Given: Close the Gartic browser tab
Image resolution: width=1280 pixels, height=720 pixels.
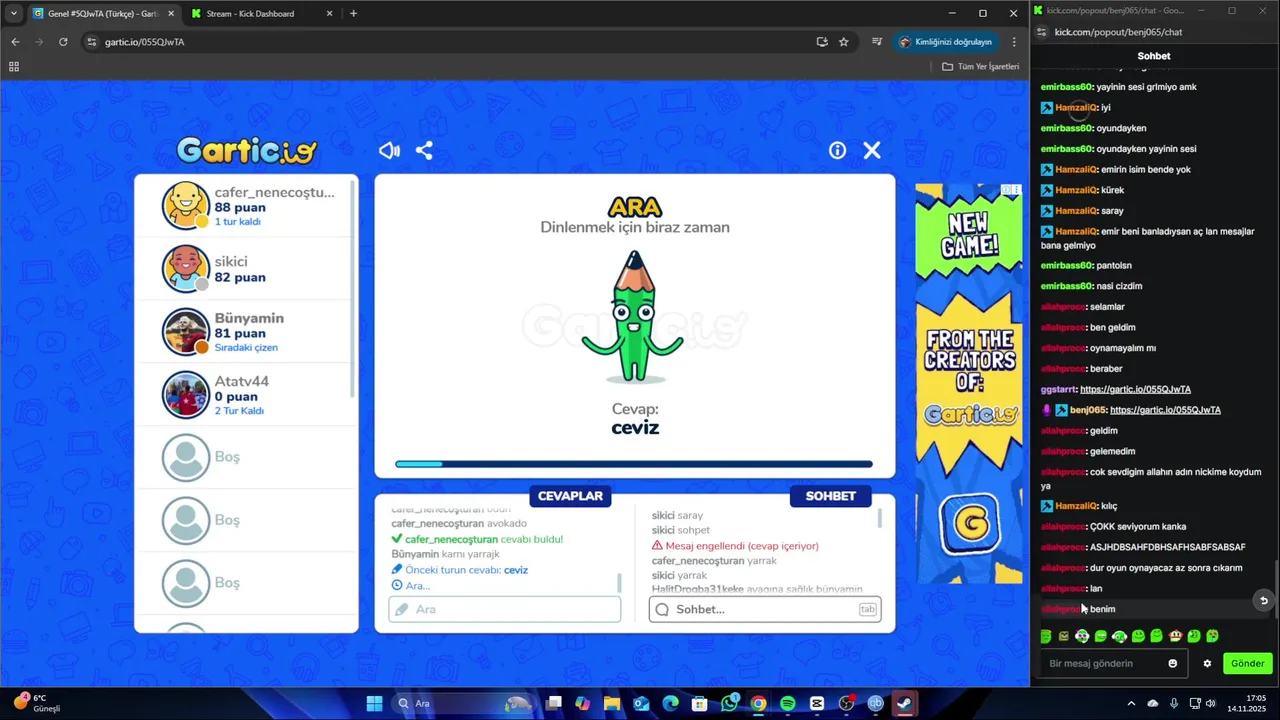Looking at the screenshot, I should [x=170, y=14].
